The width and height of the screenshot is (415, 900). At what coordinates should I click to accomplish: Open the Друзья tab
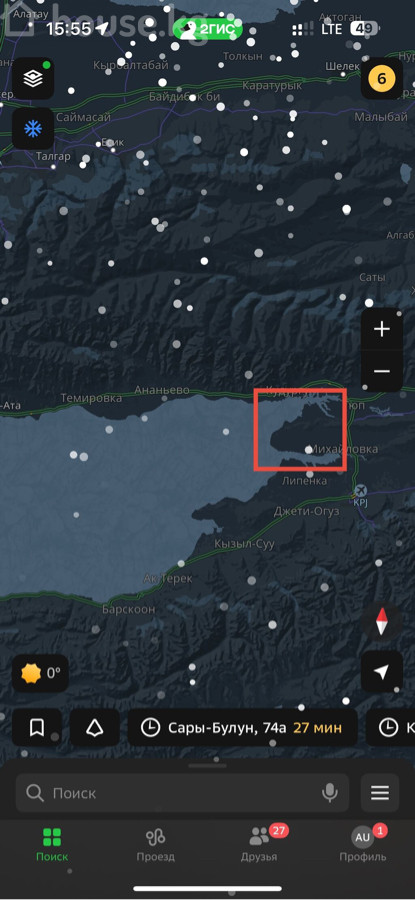[x=259, y=845]
